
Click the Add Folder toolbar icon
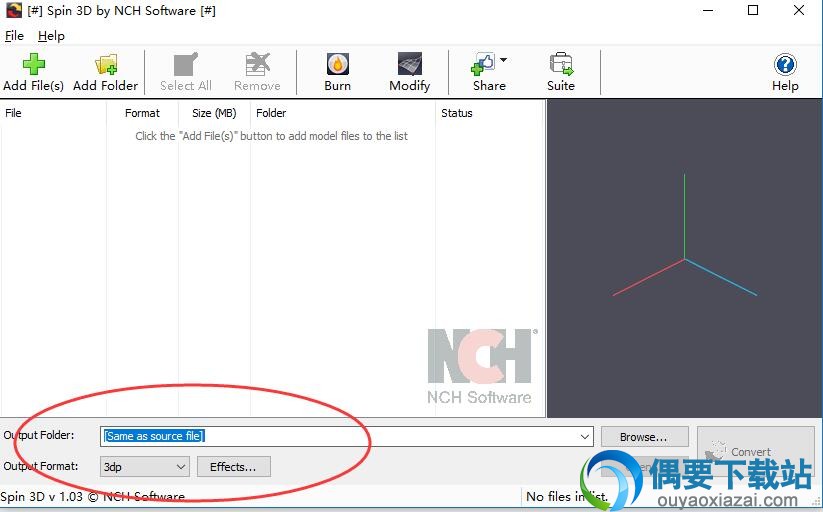point(106,64)
